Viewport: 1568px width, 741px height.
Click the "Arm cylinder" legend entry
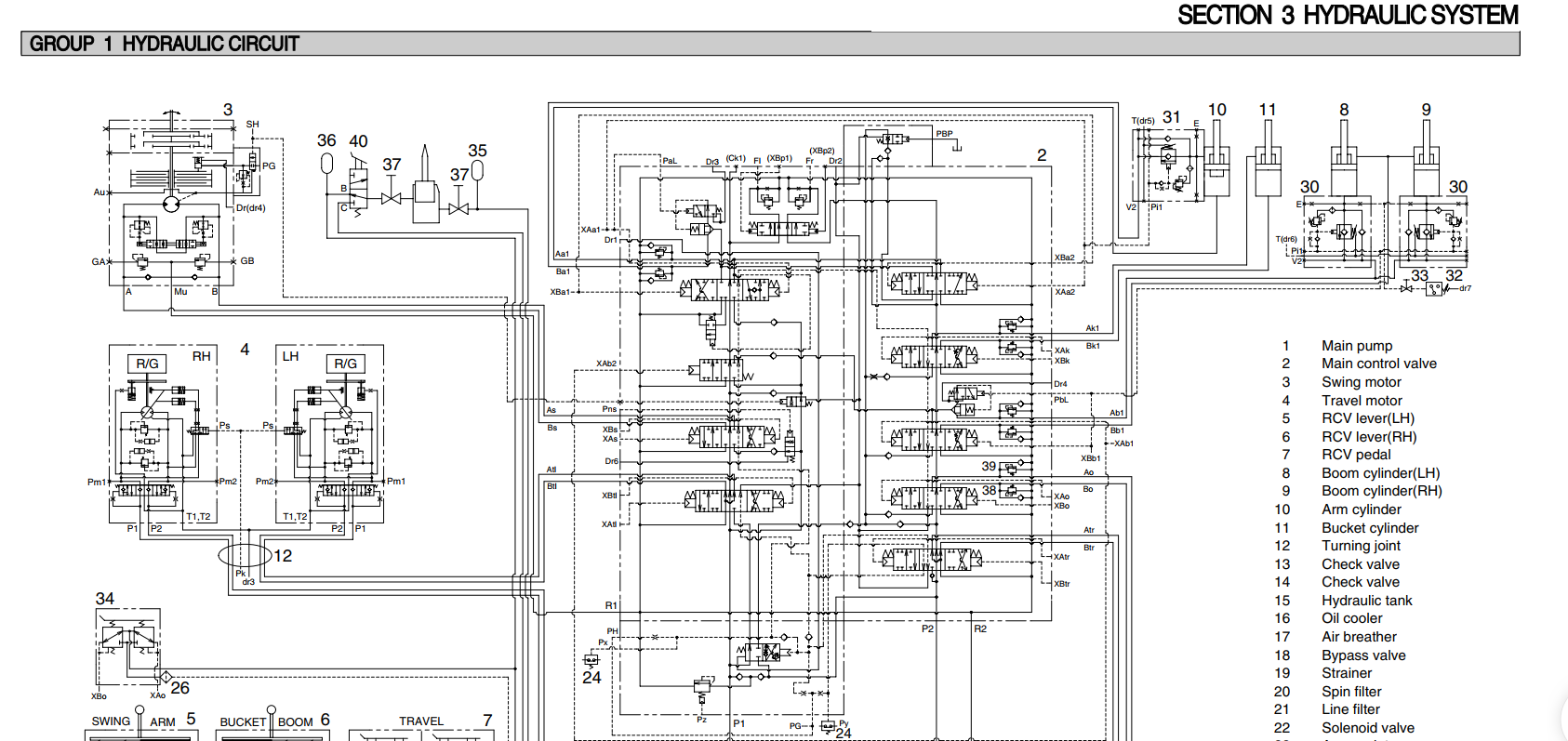tap(1362, 509)
